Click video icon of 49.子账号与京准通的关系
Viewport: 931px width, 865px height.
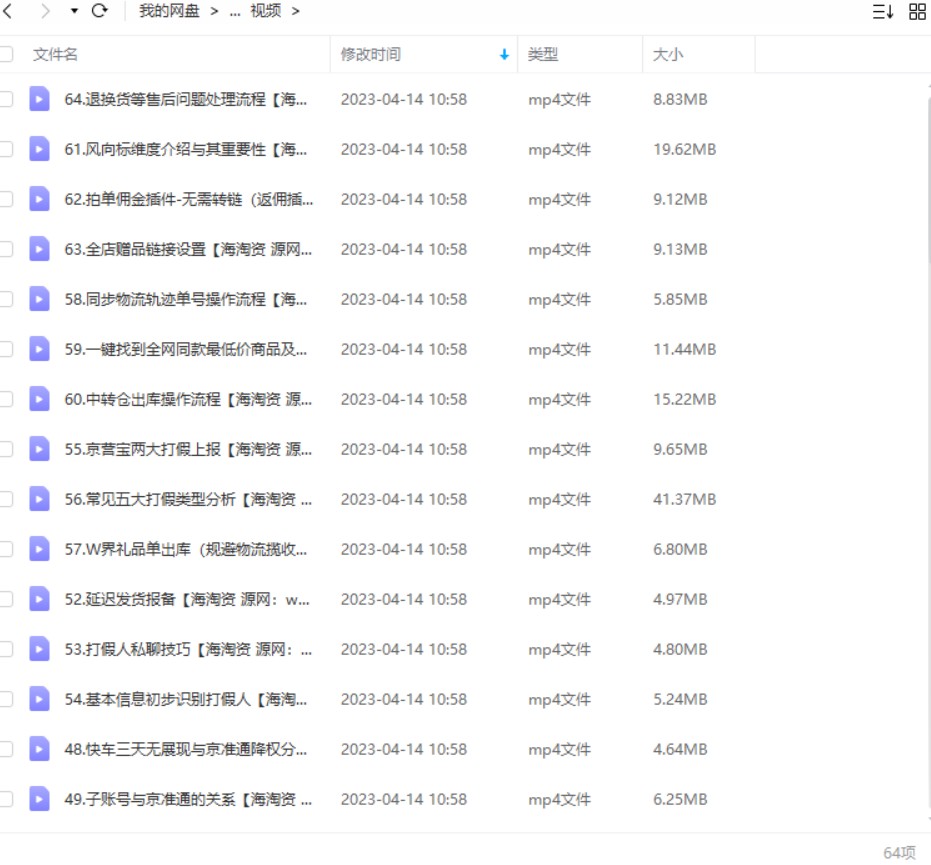(x=39, y=799)
